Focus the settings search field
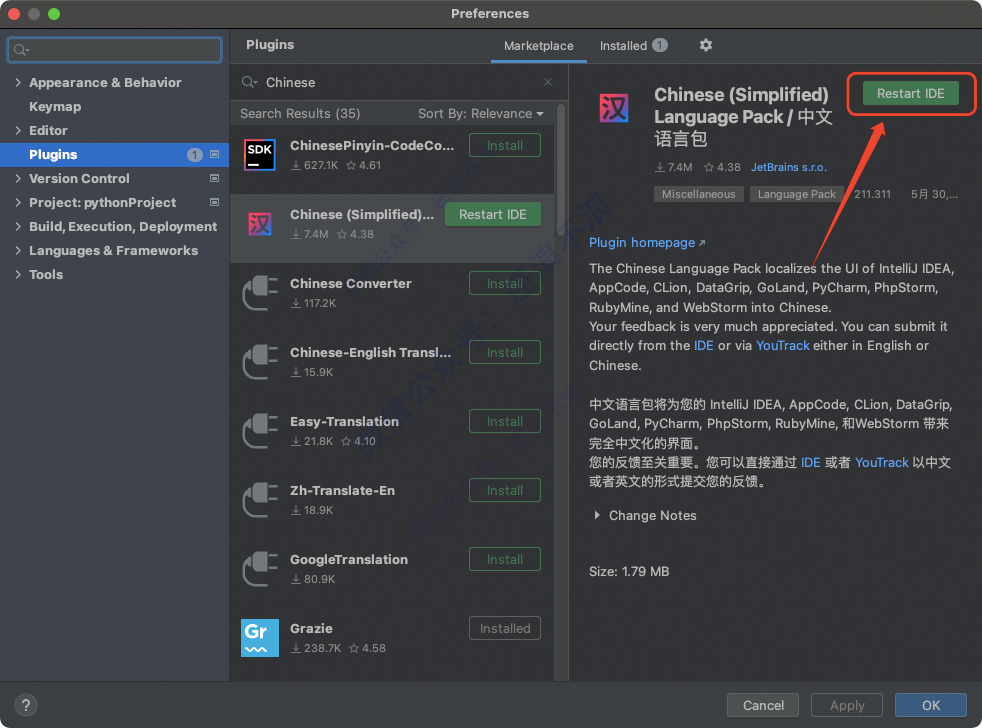 tap(115, 49)
